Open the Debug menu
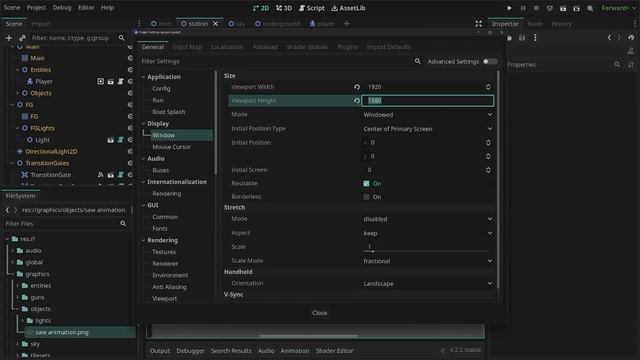The image size is (640, 360). click(62, 7)
